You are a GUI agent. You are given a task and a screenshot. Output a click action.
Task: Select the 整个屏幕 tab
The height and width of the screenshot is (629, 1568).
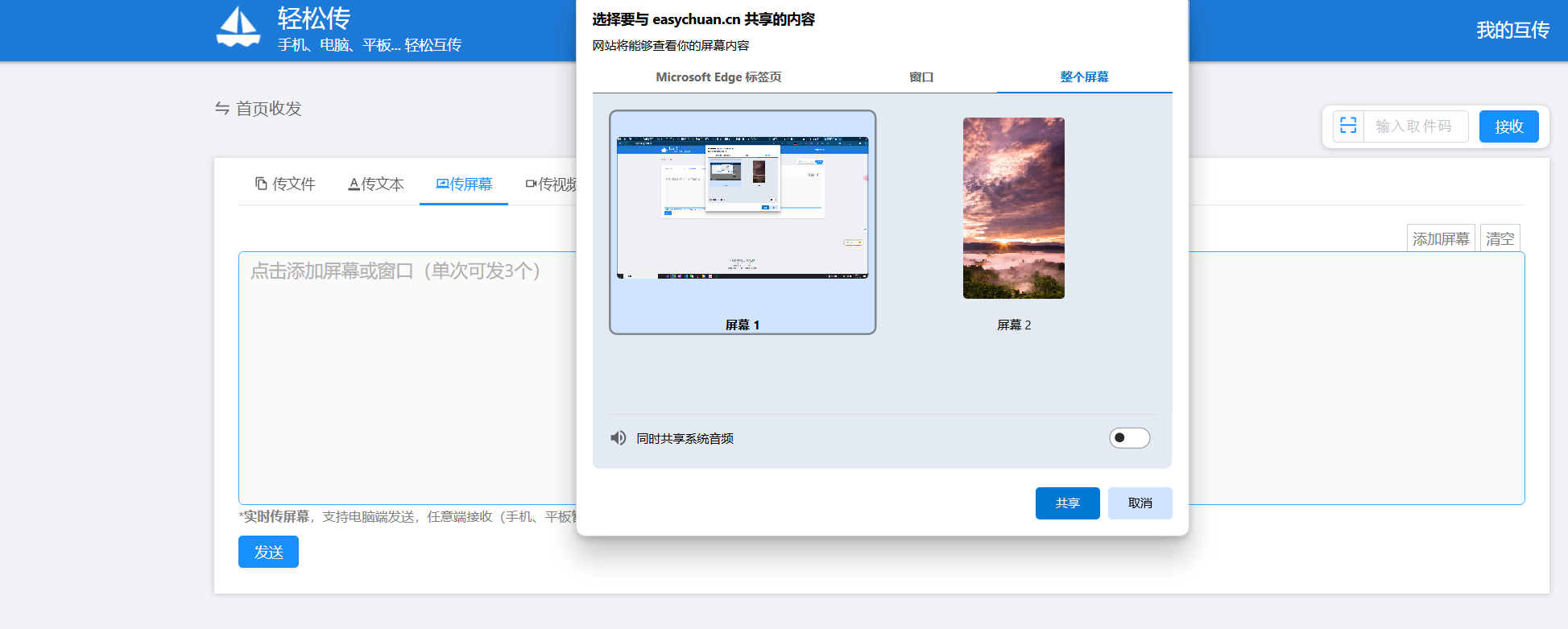pyautogui.click(x=1084, y=77)
